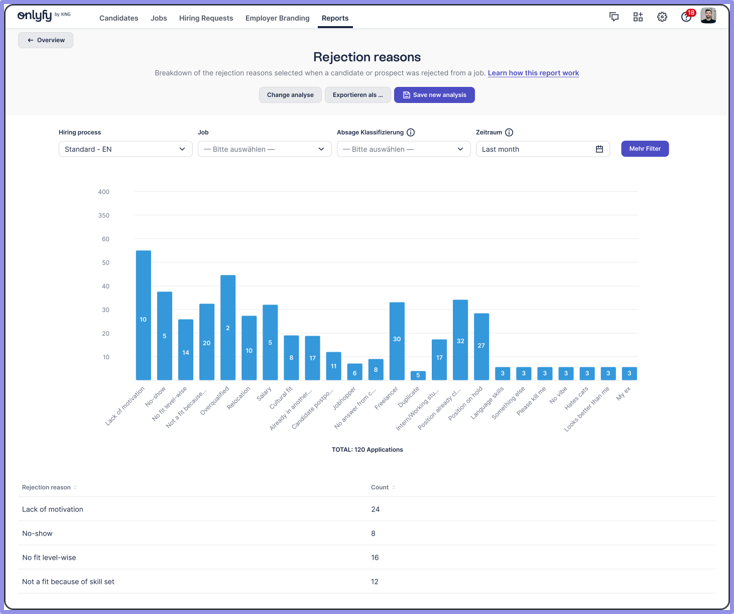Click the calendar icon in Zeitraum field
The image size is (734, 614).
[599, 149]
